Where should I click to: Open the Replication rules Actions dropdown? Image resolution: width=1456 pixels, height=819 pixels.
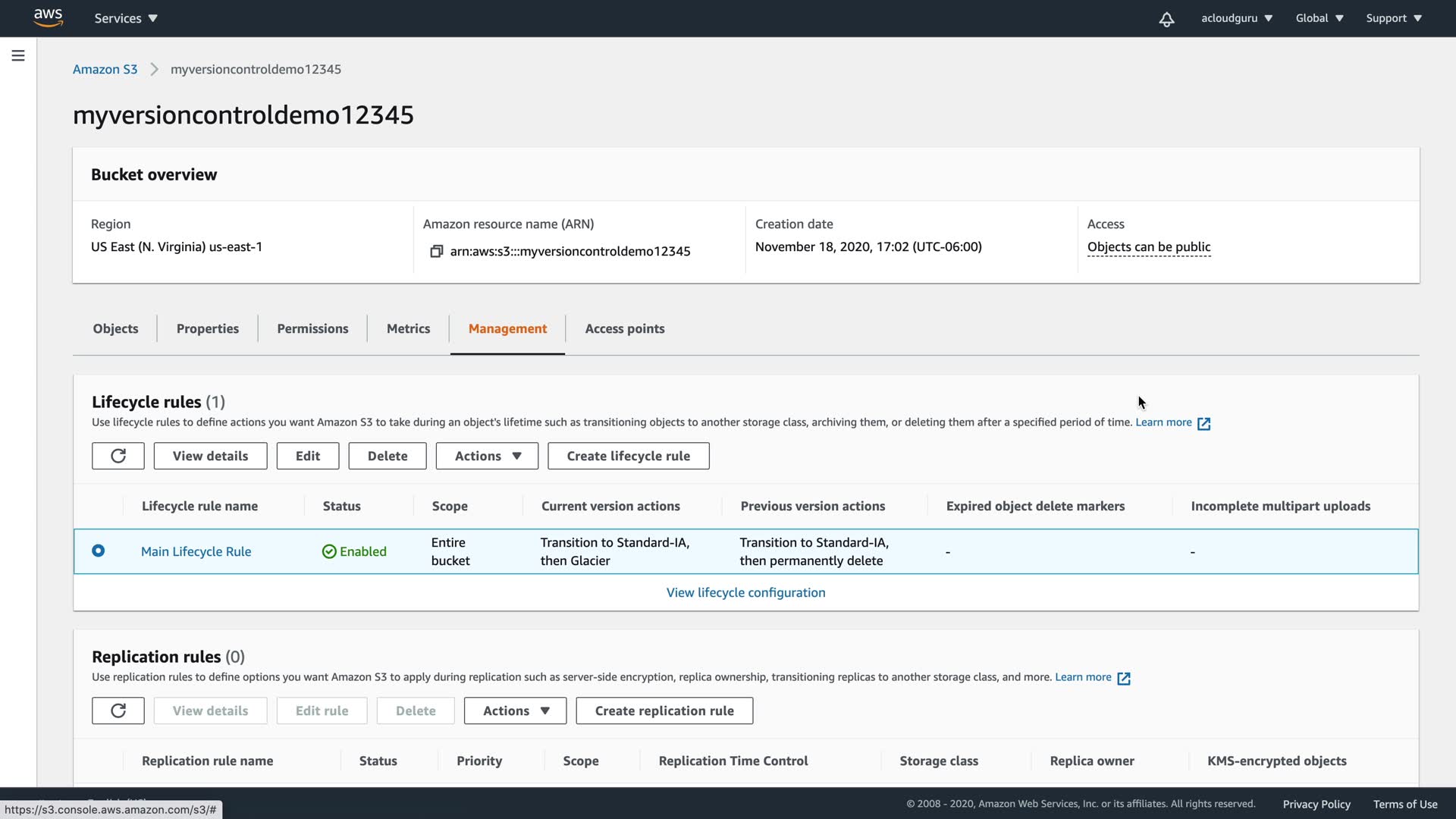coord(515,711)
